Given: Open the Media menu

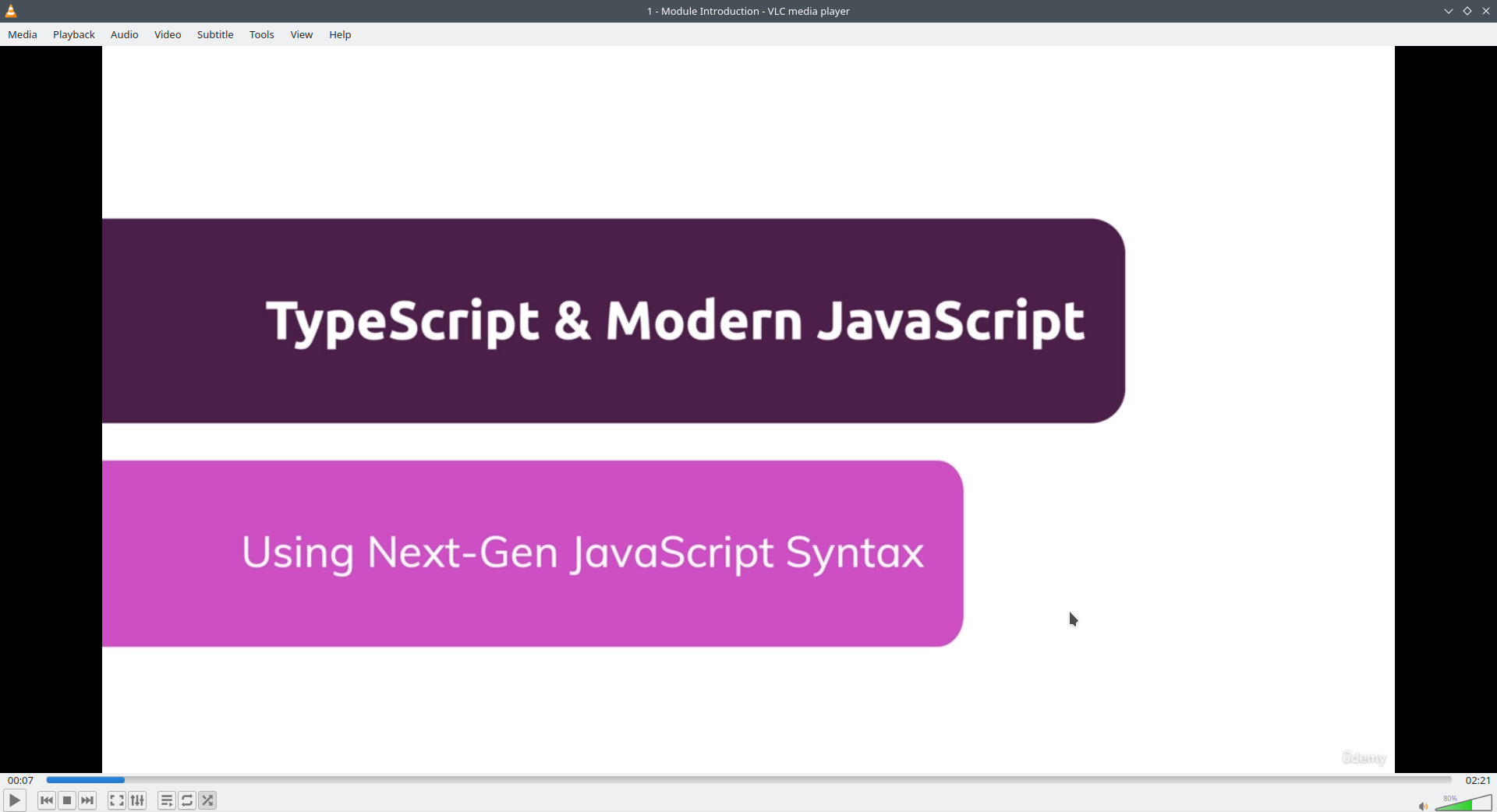Looking at the screenshot, I should (x=23, y=34).
